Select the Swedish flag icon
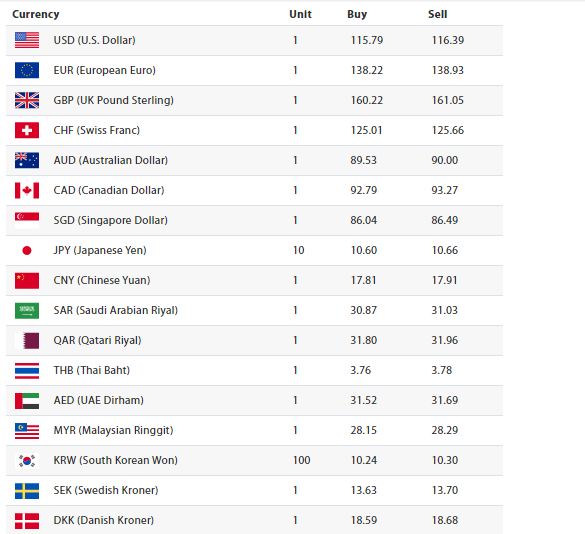This screenshot has height=534, width=585. (x=27, y=491)
